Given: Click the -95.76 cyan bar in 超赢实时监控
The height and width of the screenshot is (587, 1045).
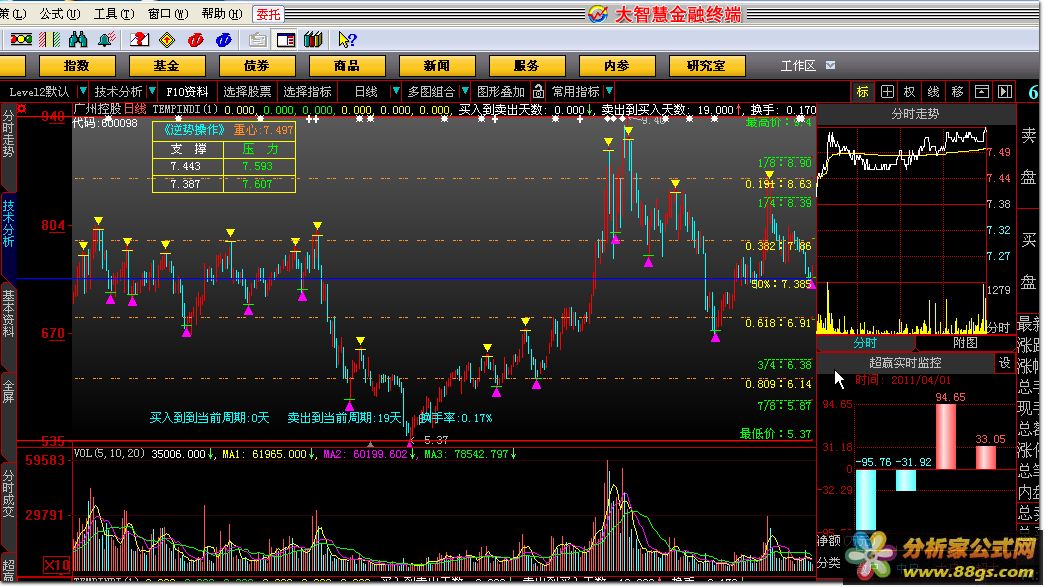Looking at the screenshot, I should (x=866, y=500).
